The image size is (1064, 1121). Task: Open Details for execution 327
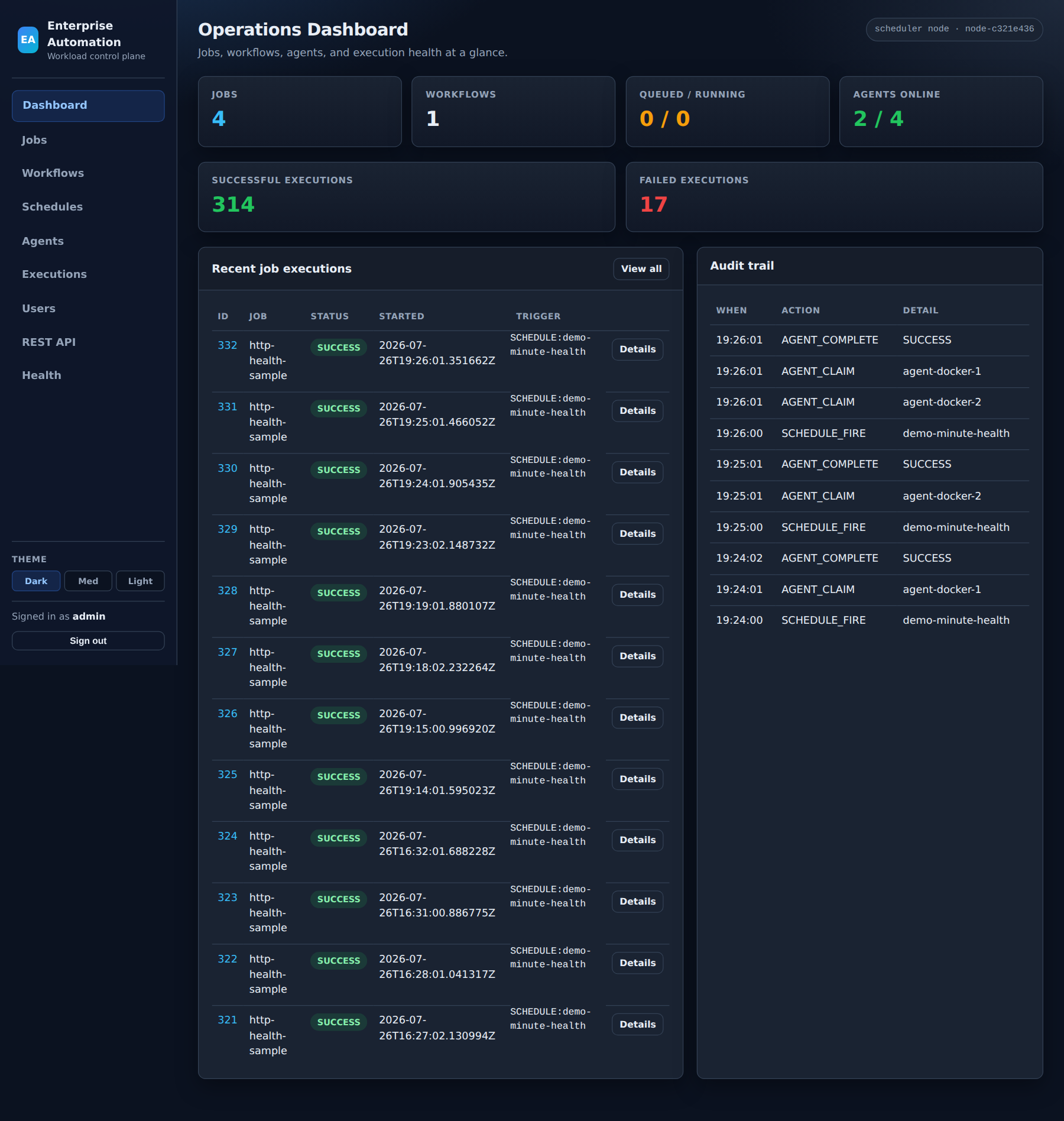(x=637, y=656)
